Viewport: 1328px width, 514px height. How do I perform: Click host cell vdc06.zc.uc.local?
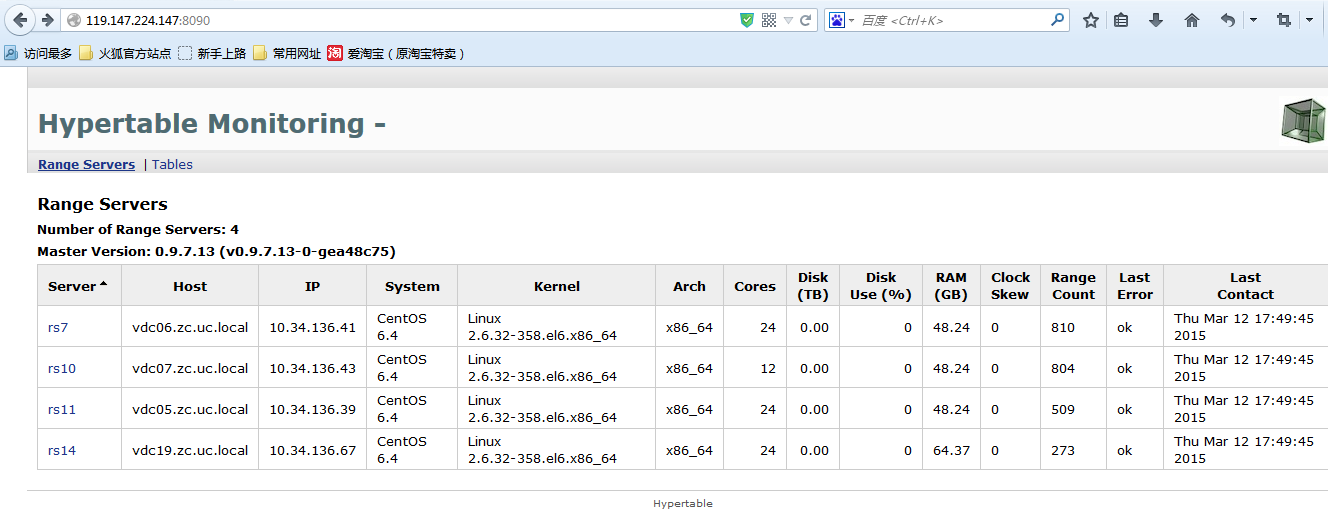[x=190, y=327]
